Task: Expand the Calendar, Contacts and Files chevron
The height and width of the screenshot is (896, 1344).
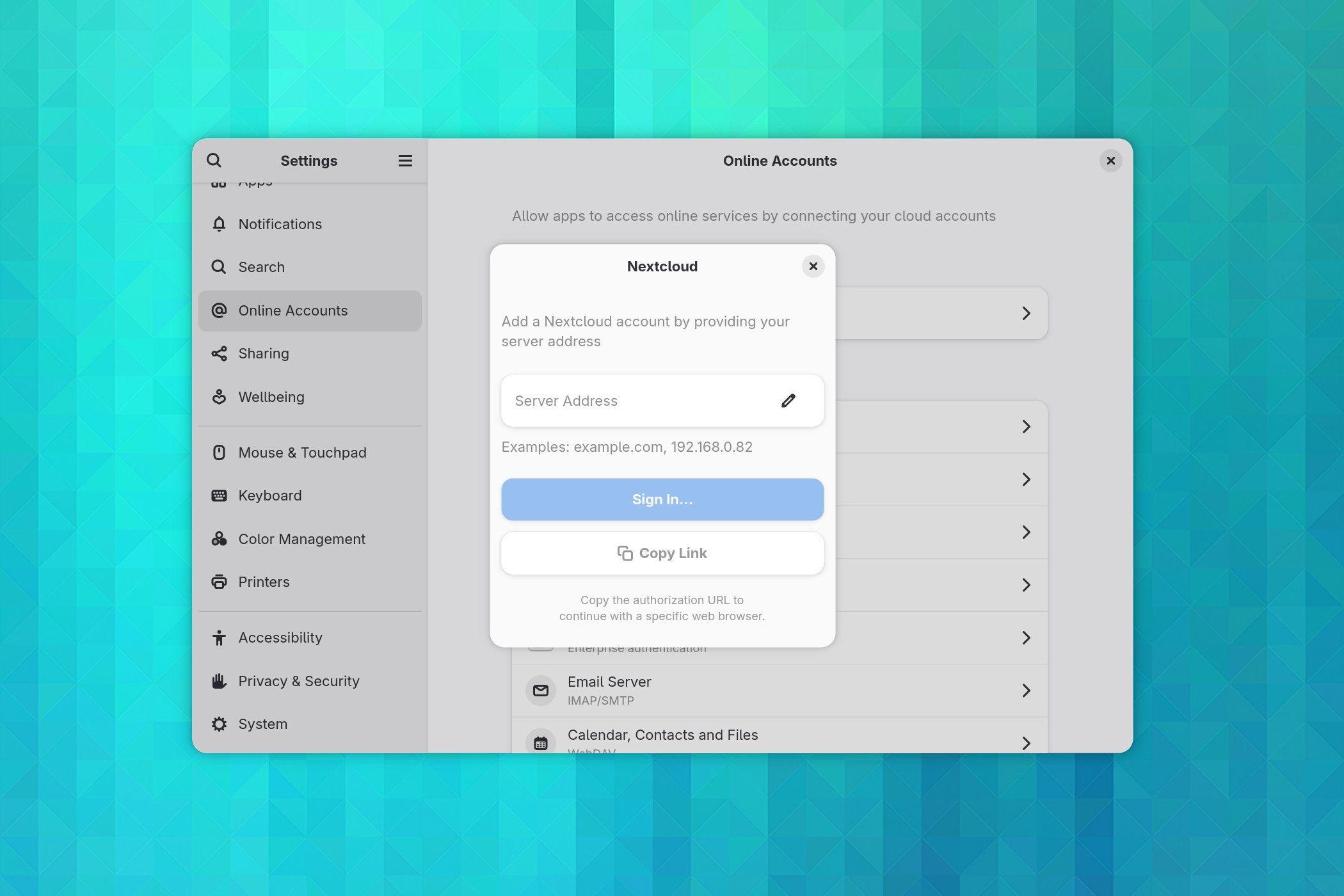Action: 1026,743
